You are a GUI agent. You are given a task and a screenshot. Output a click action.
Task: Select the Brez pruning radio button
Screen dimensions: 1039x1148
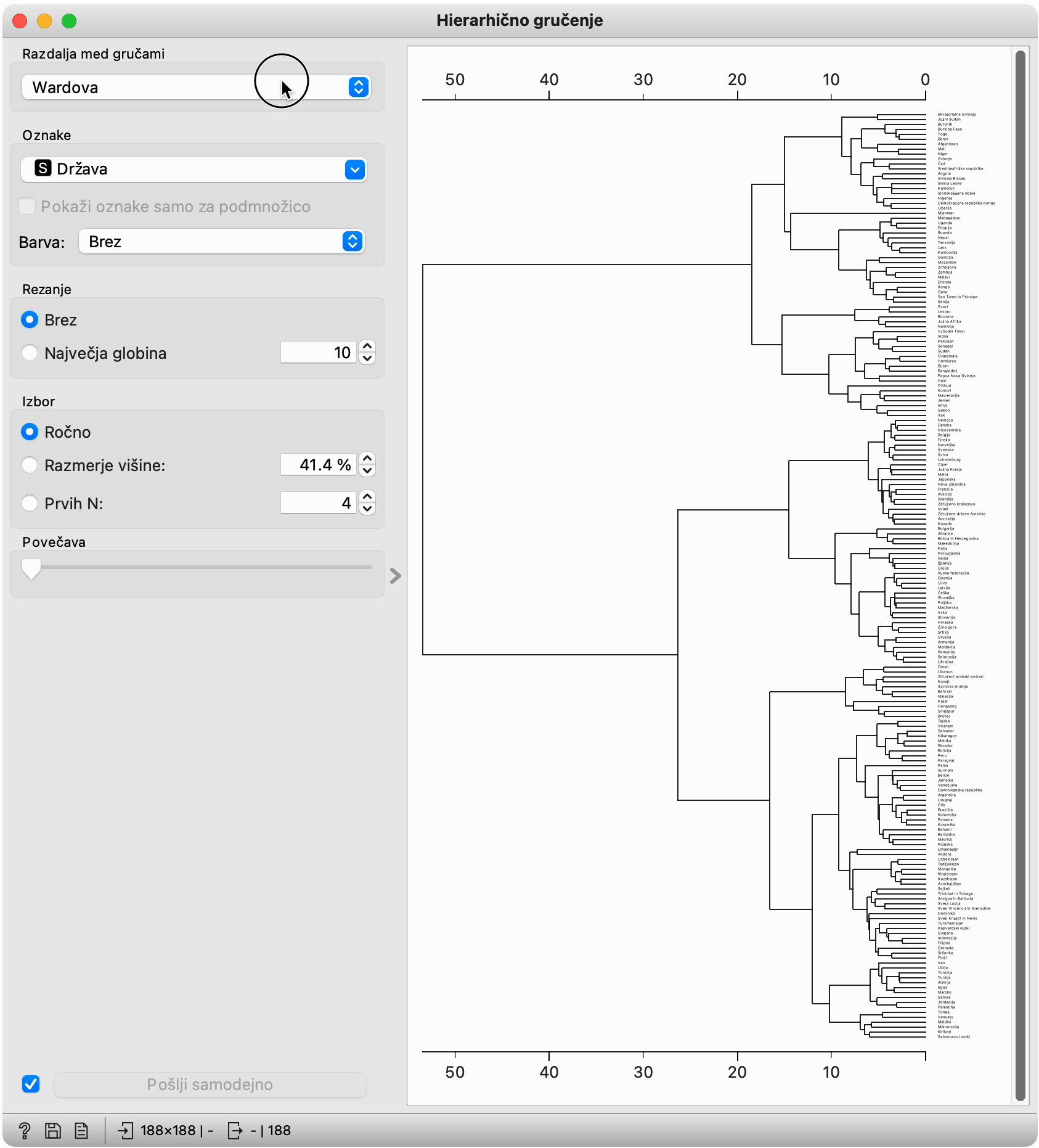[x=30, y=319]
